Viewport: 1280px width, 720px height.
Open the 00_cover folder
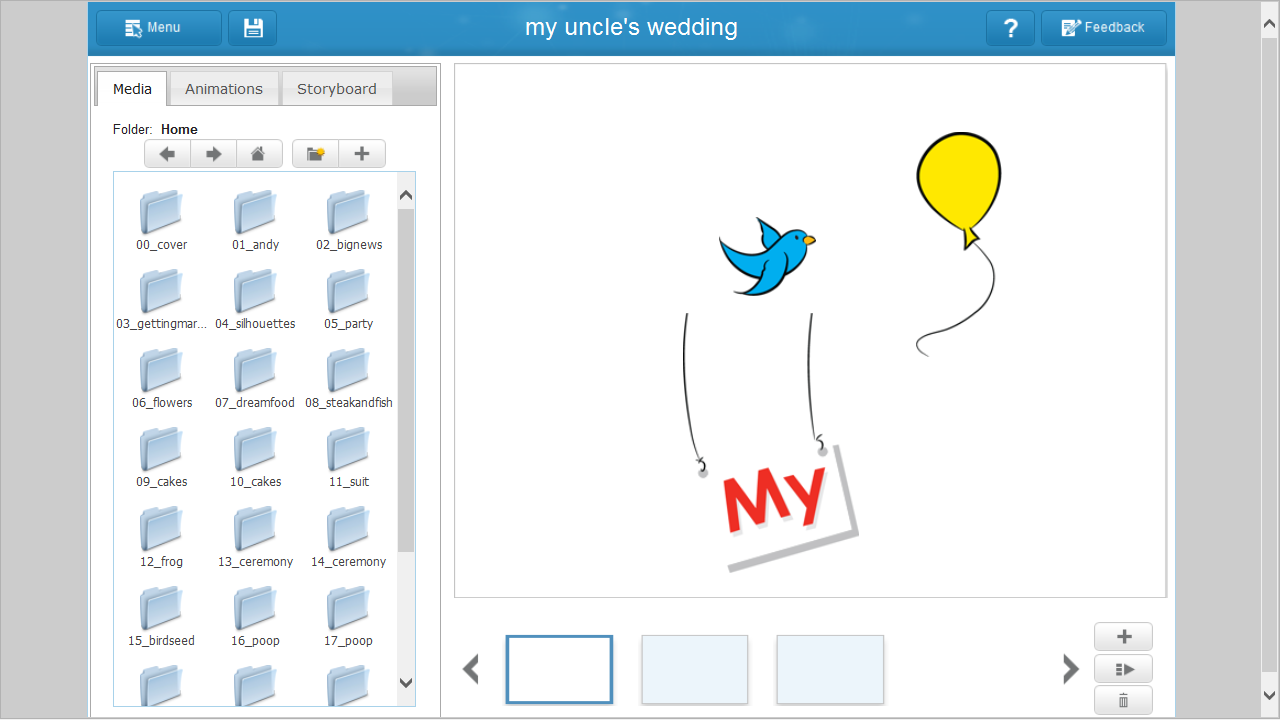[x=162, y=220]
